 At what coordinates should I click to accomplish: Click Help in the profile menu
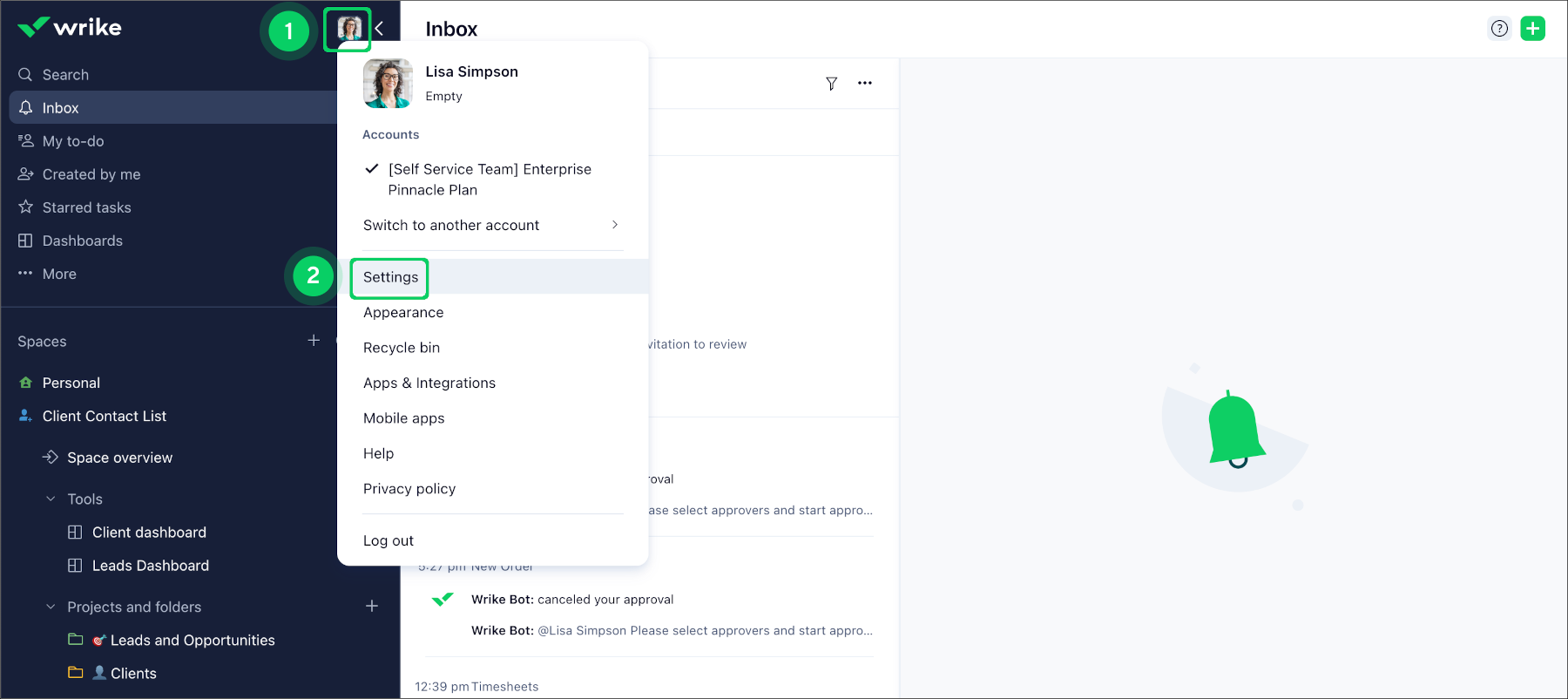point(379,454)
